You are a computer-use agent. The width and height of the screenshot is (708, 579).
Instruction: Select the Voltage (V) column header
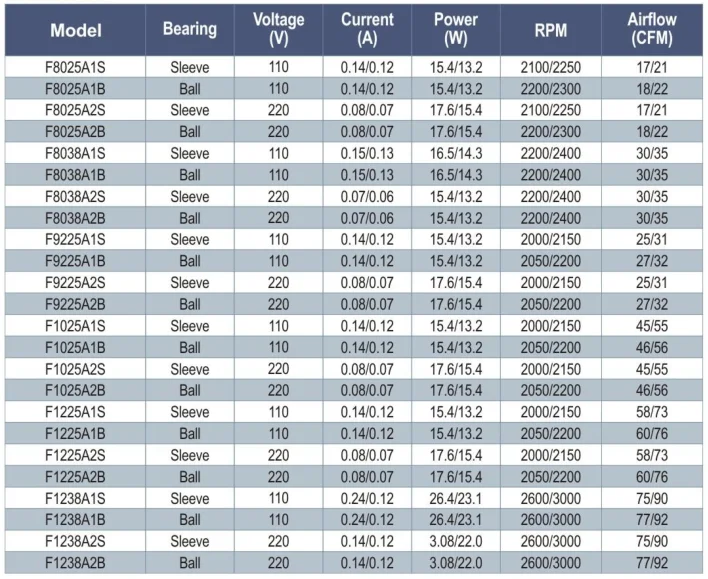click(278, 30)
